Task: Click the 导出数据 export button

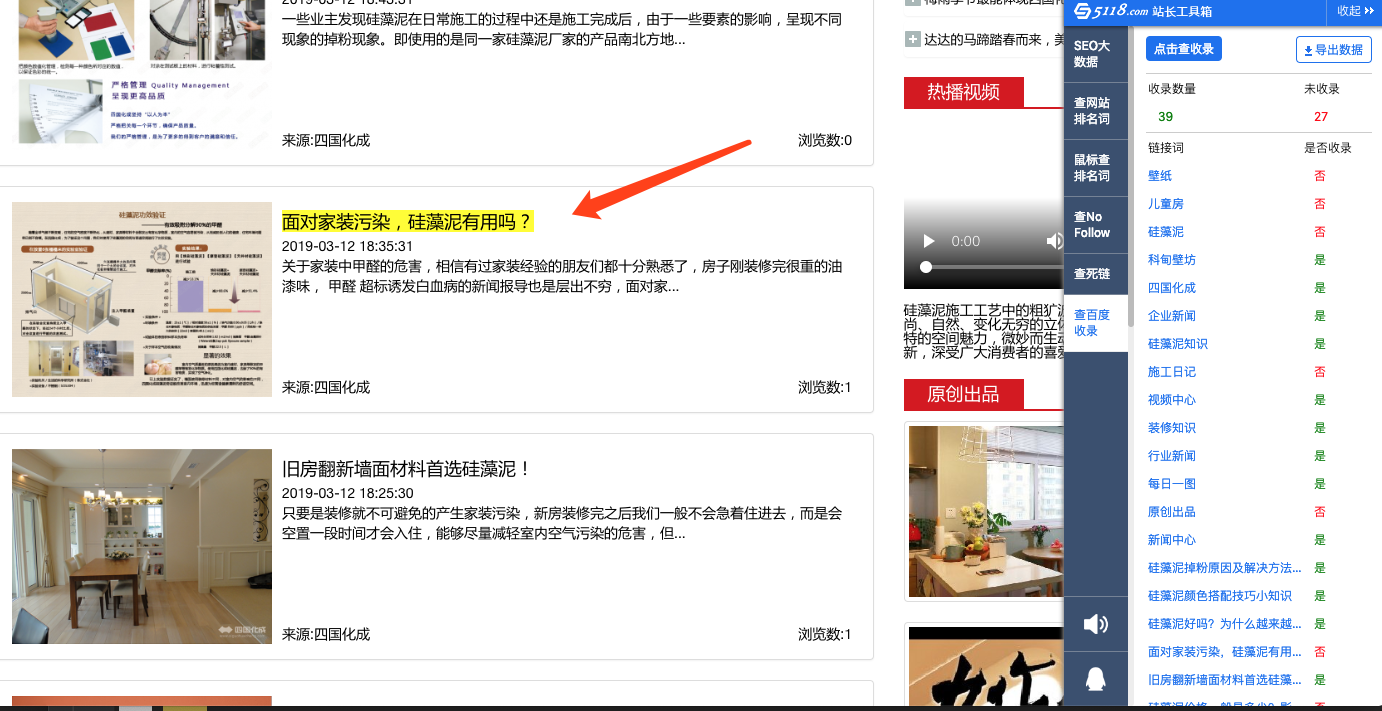Action: coord(1333,49)
